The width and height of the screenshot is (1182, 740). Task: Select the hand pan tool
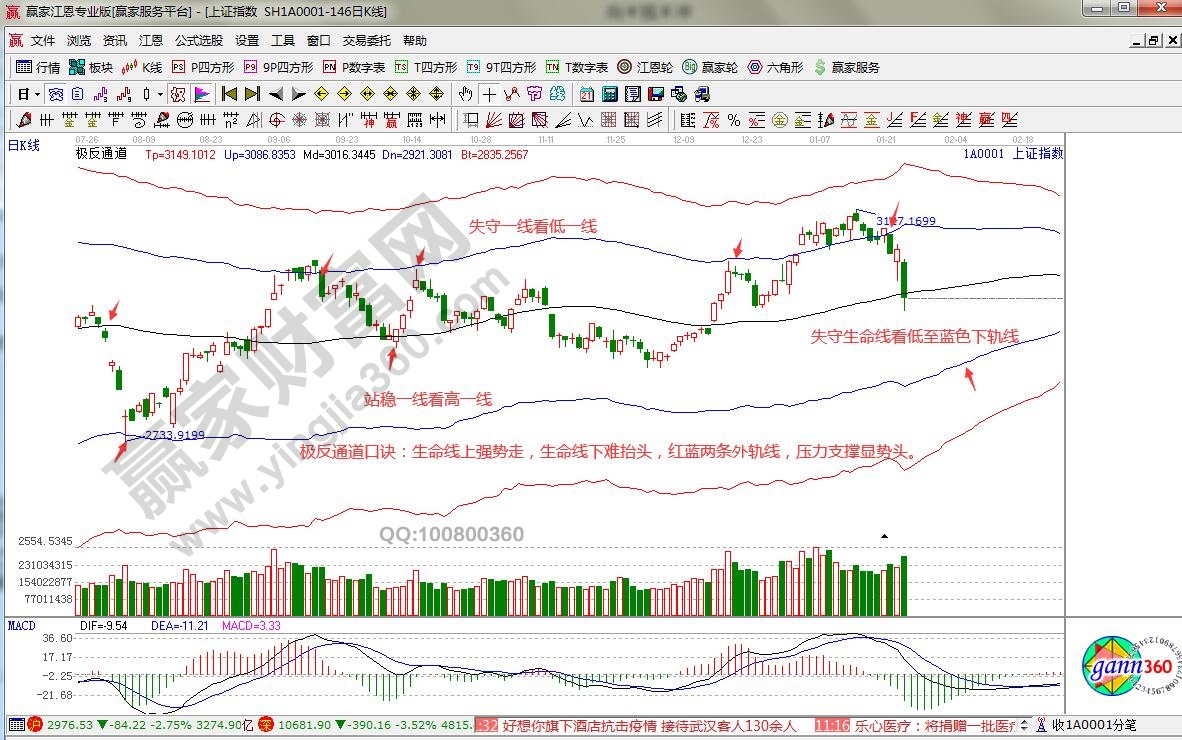click(465, 95)
